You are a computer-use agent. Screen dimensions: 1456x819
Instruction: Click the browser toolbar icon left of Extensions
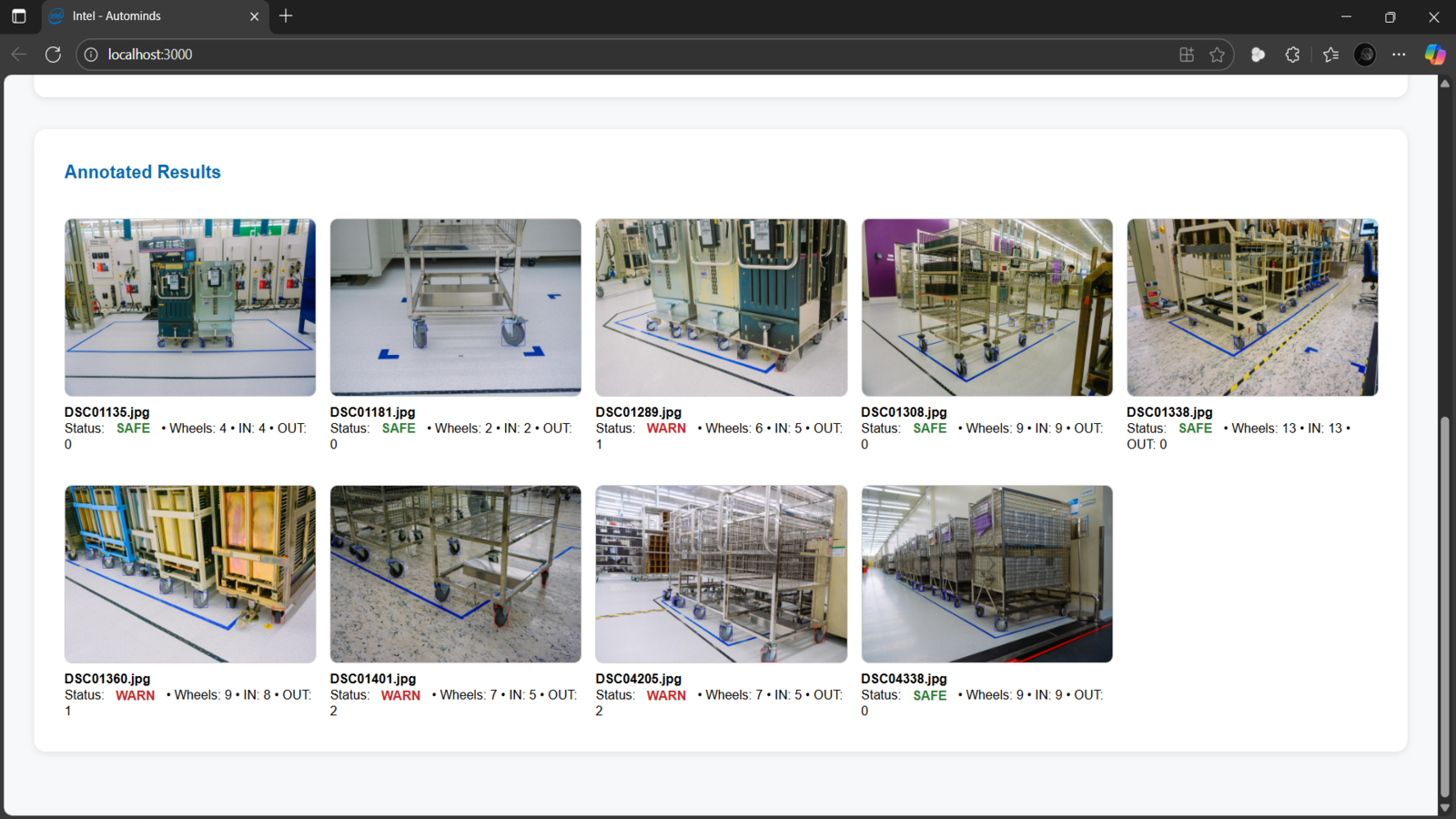(x=1258, y=55)
